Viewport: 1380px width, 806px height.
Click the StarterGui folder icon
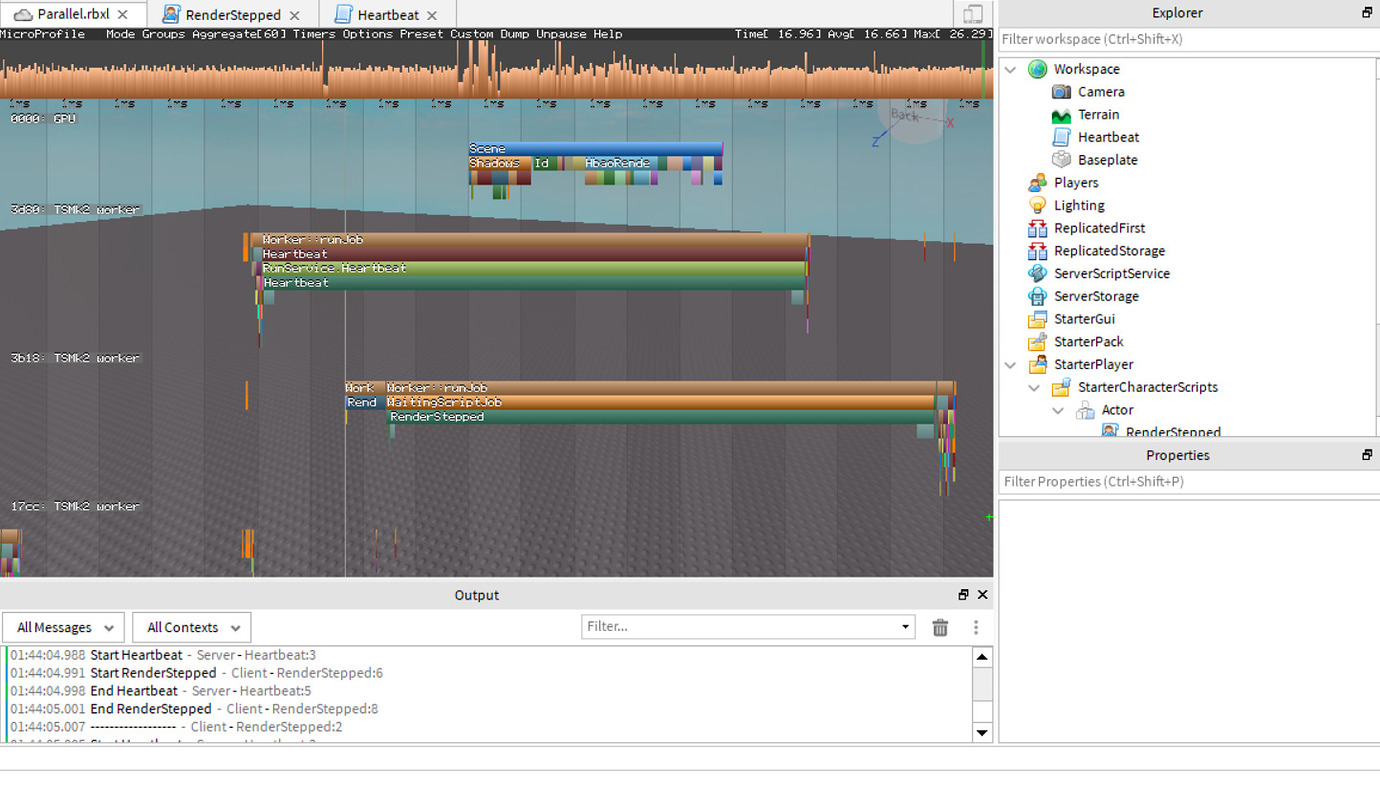pos(1037,318)
